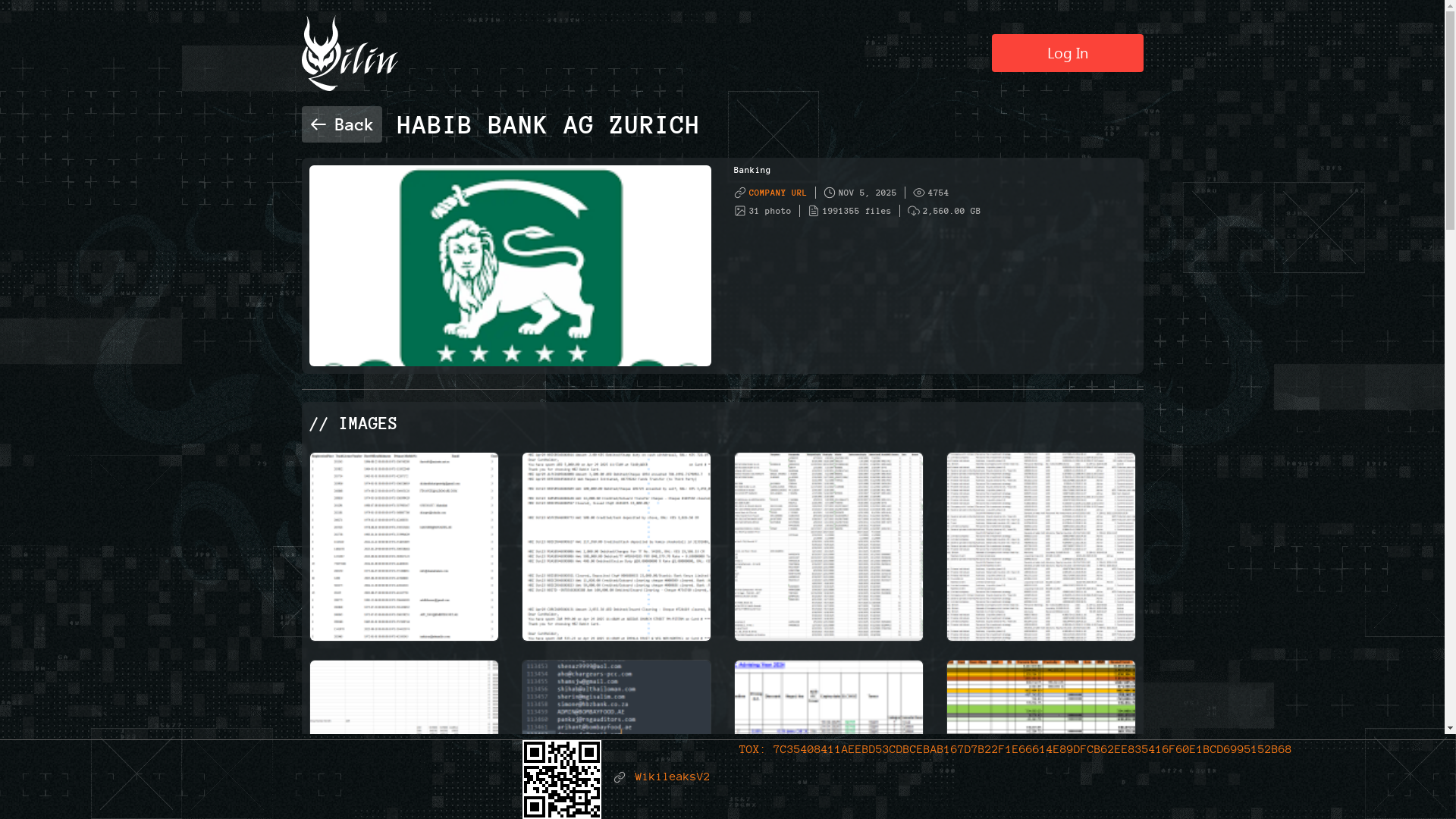The image size is (1456, 819).
Task: Open the fourth image thumbnail in top row
Action: tap(1041, 547)
